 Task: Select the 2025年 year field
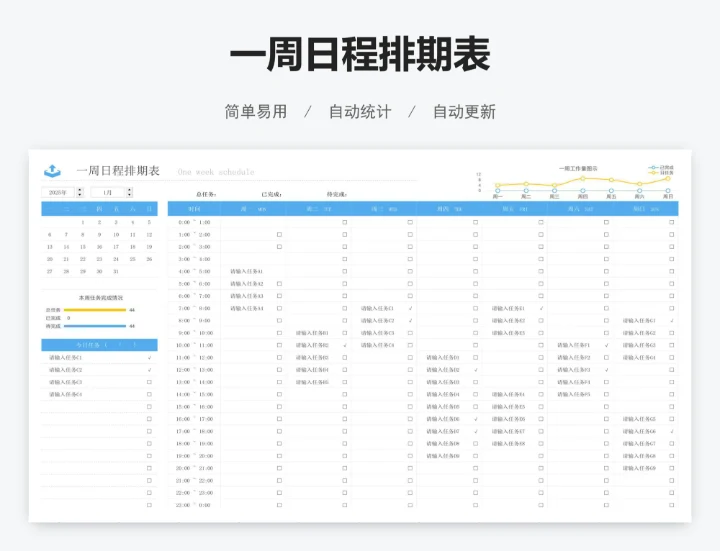[58, 192]
